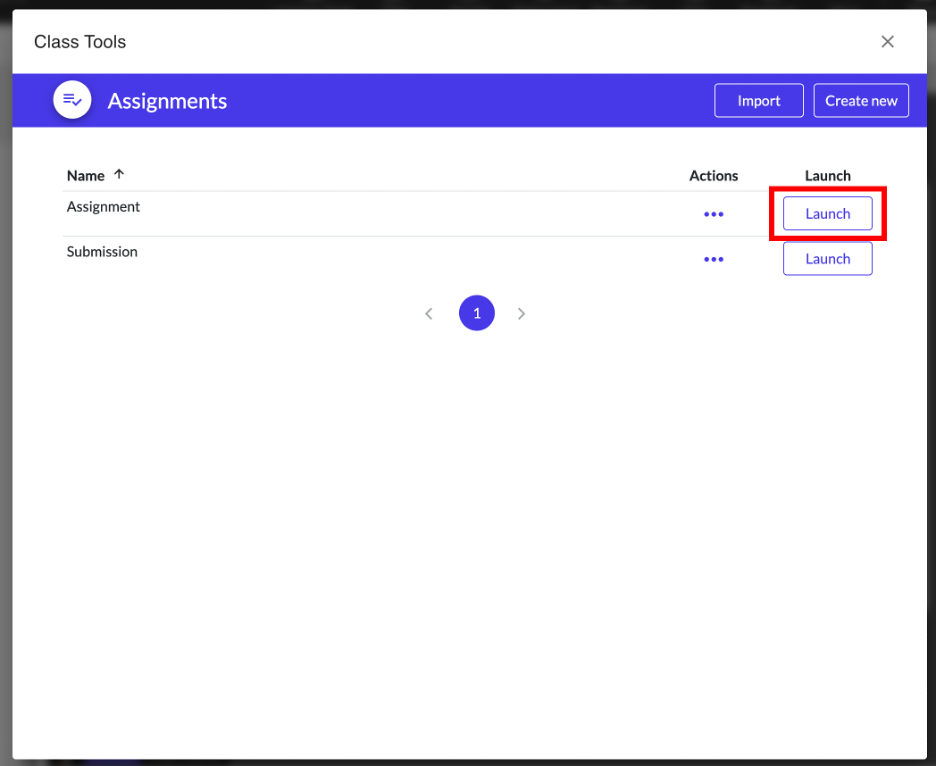Launch the Assignment item
Viewport: 936px width, 766px height.
click(x=827, y=214)
